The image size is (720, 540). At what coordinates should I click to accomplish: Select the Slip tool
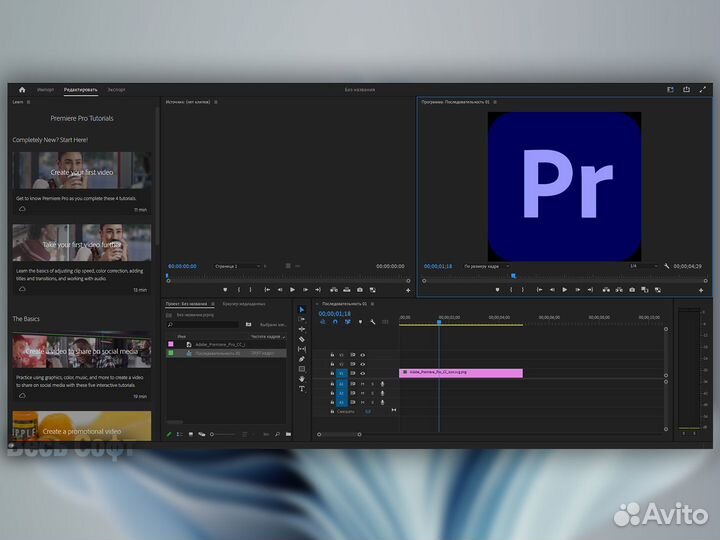click(302, 349)
